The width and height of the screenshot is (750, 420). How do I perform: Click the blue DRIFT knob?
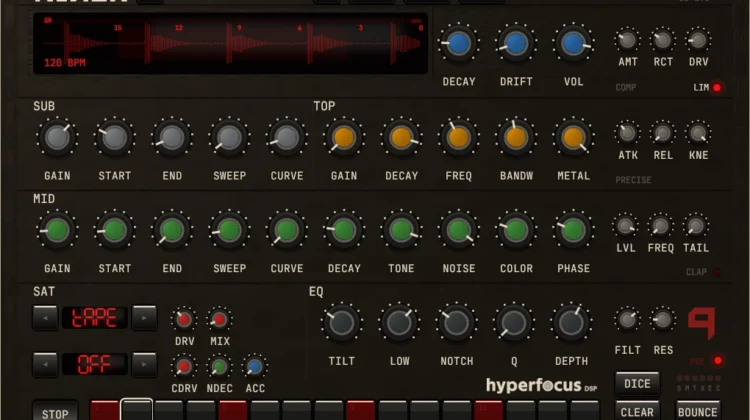516,43
